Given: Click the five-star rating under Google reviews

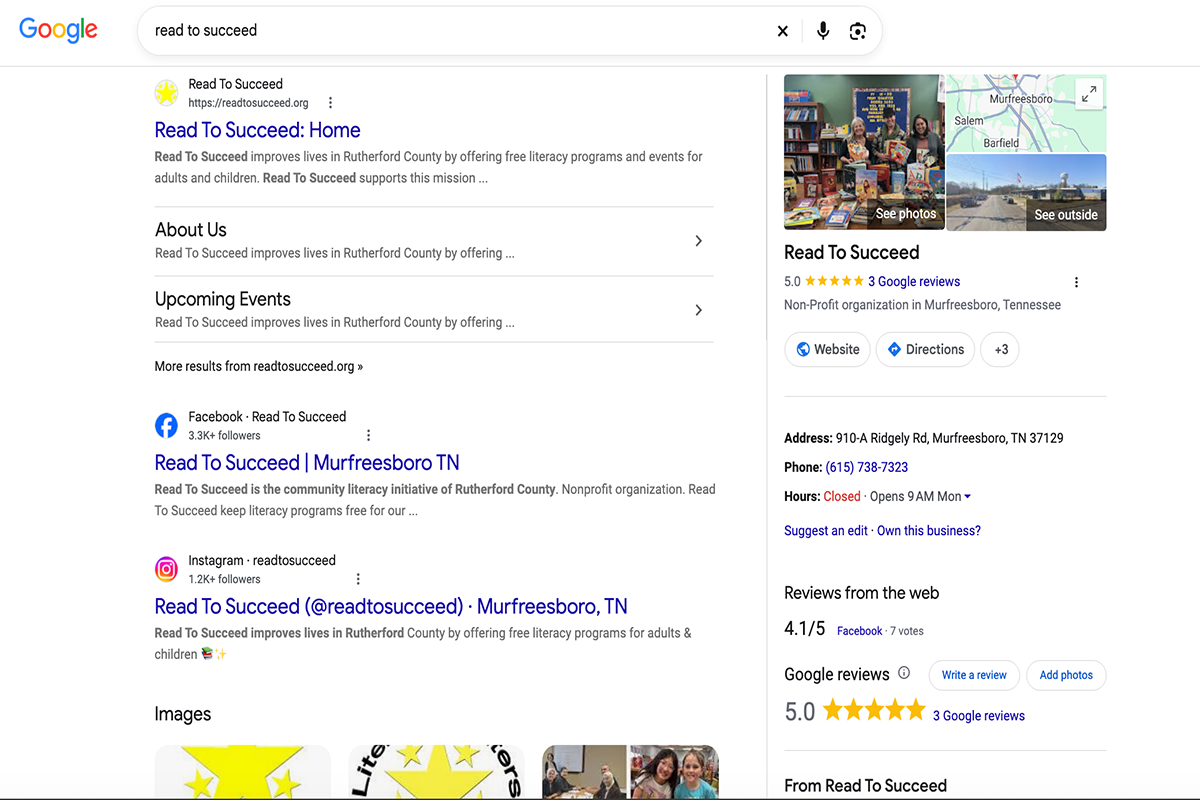Looking at the screenshot, I should (874, 711).
